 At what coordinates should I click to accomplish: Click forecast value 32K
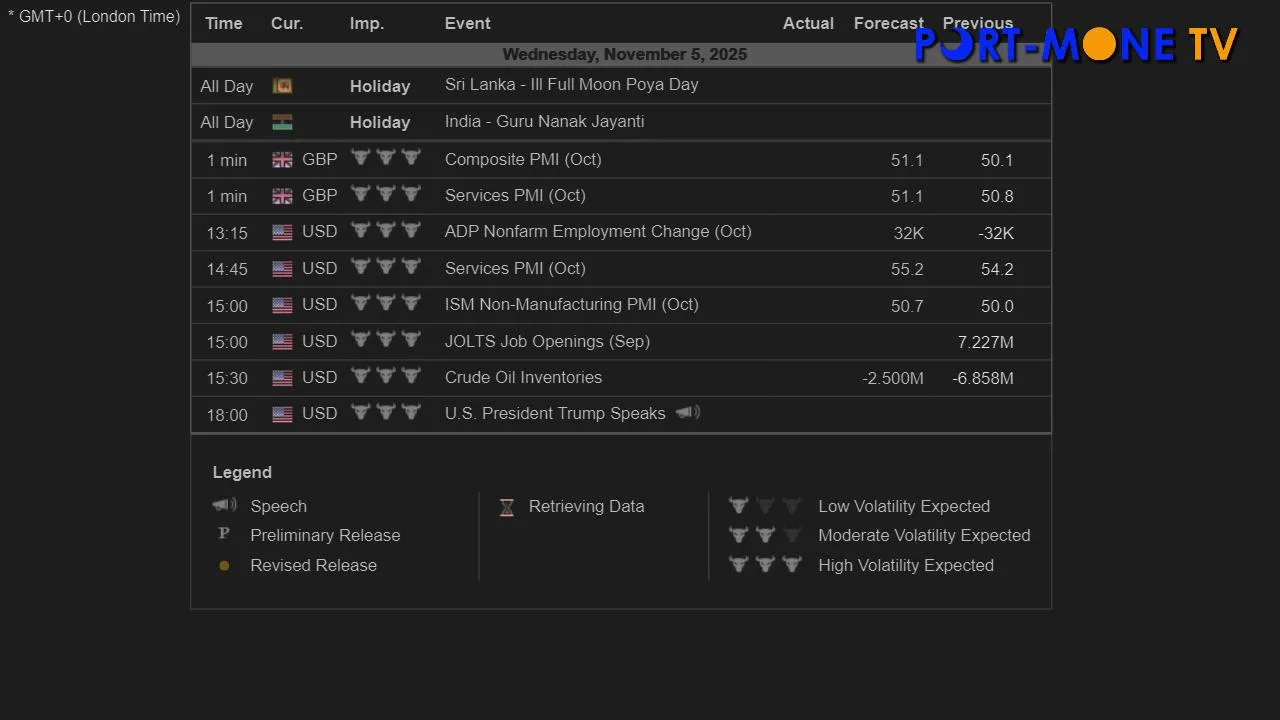click(909, 233)
